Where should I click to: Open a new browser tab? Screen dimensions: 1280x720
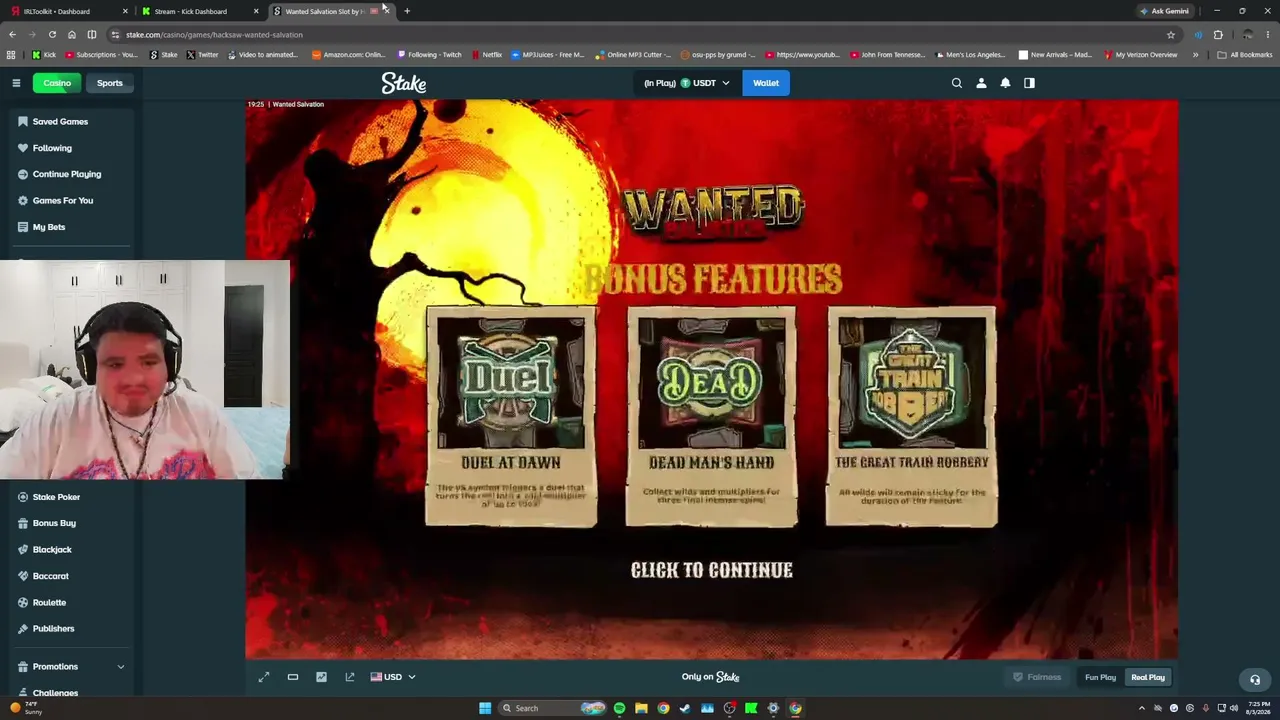[407, 11]
